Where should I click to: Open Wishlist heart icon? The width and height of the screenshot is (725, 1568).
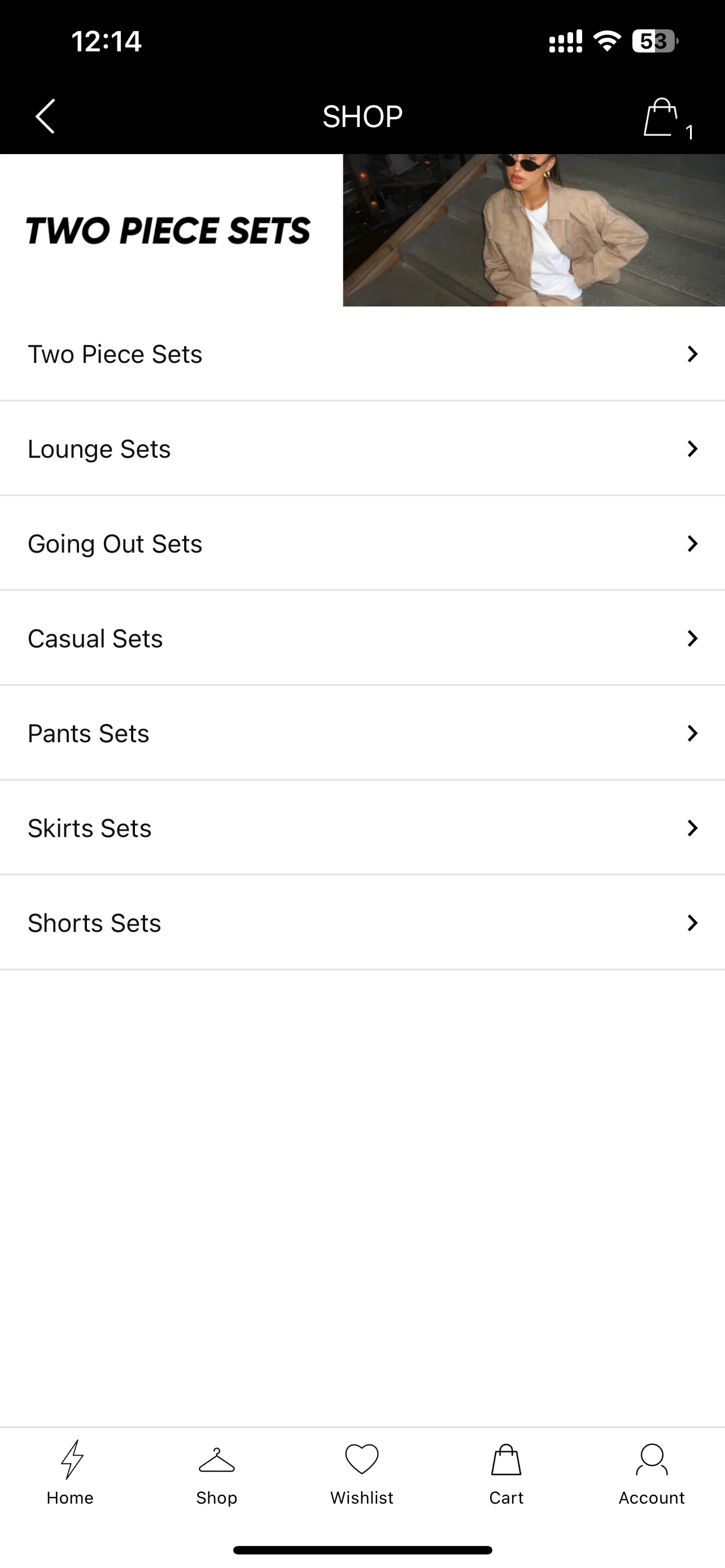point(362,1459)
